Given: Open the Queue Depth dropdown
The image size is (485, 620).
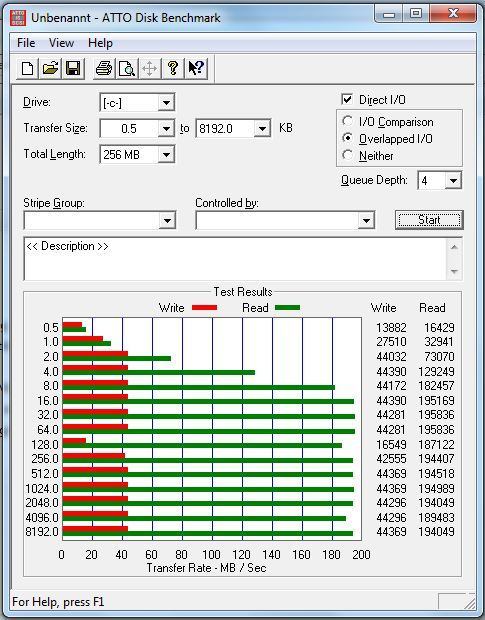Looking at the screenshot, I should click(453, 181).
